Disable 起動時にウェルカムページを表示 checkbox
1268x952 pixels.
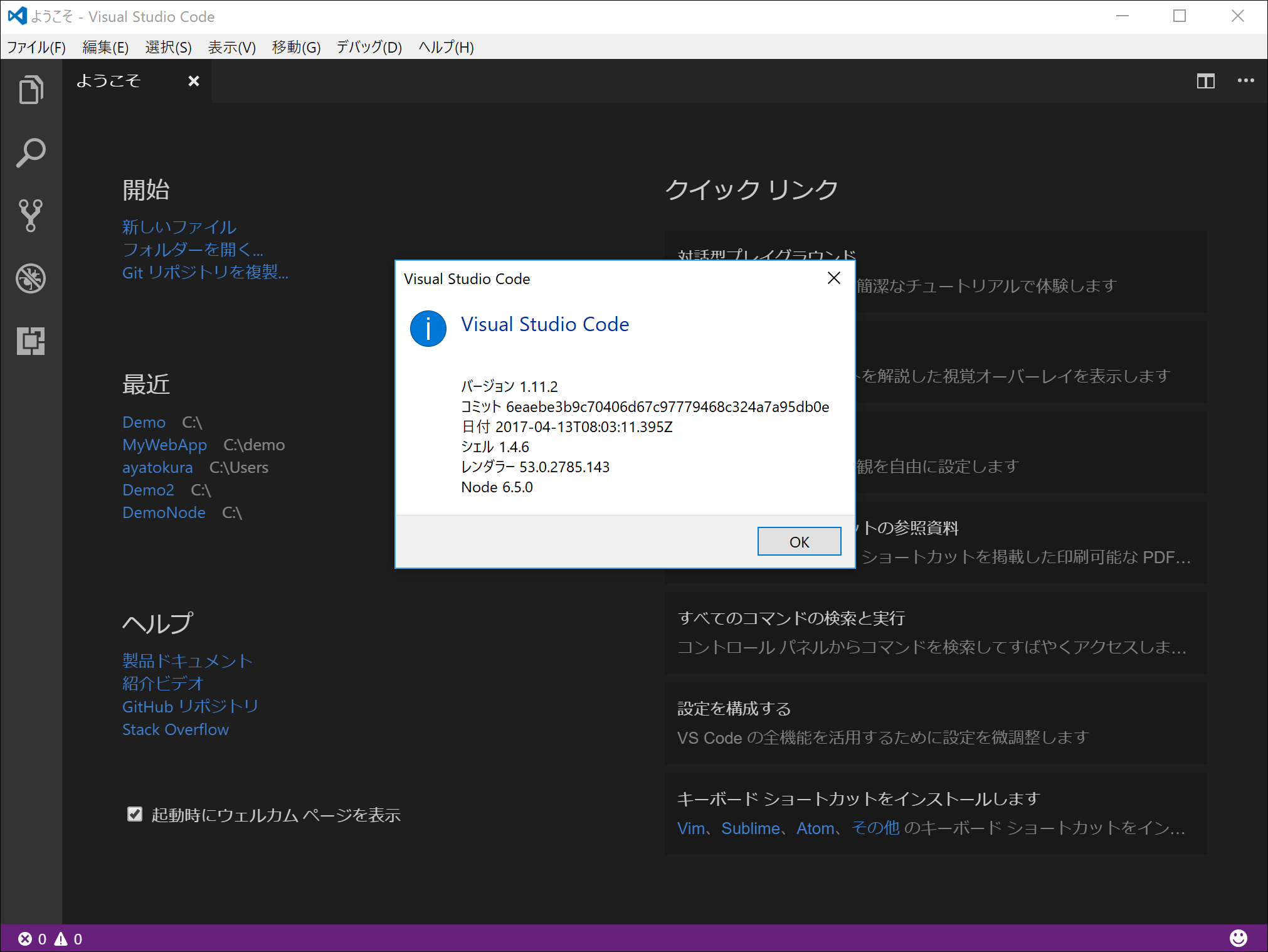(135, 814)
